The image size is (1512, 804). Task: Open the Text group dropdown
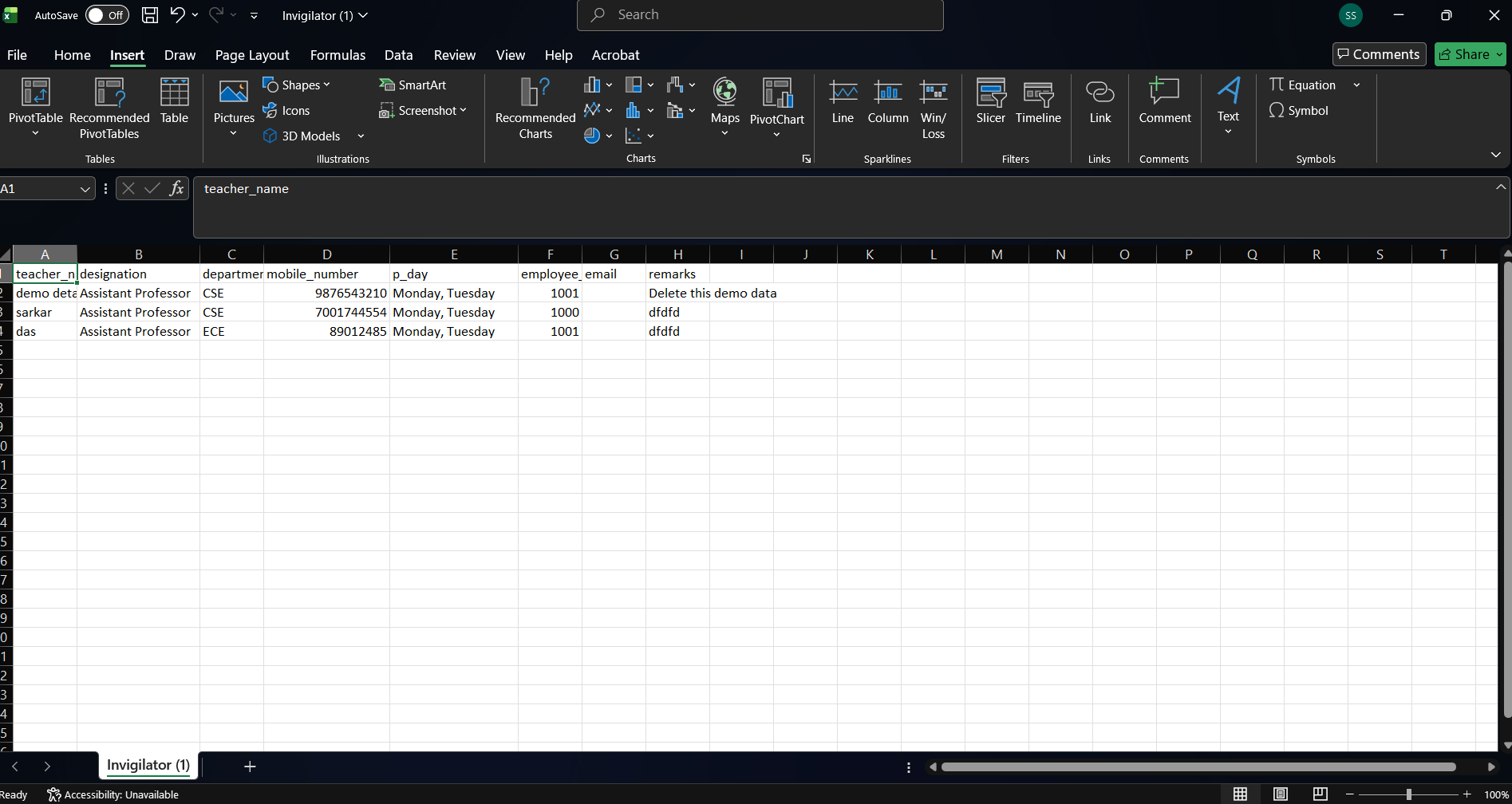1228,132
